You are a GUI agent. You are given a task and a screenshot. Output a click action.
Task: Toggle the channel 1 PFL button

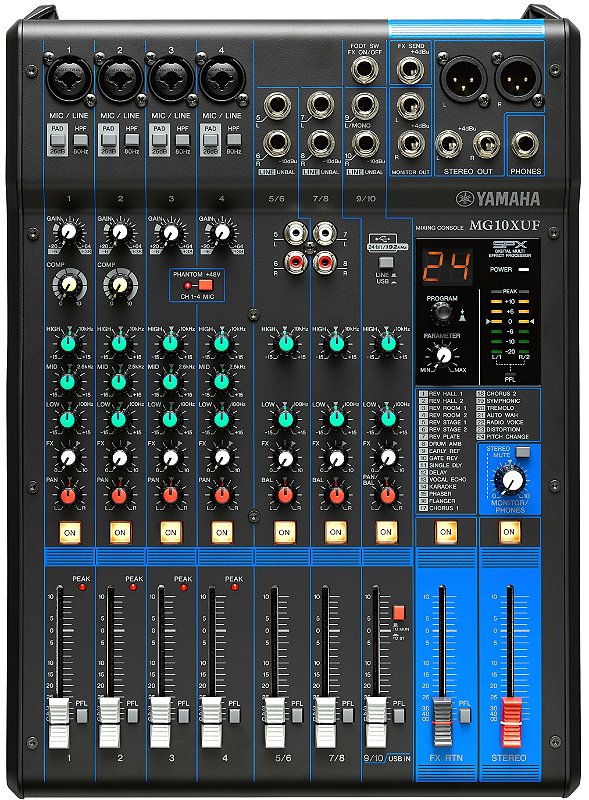pyautogui.click(x=82, y=715)
